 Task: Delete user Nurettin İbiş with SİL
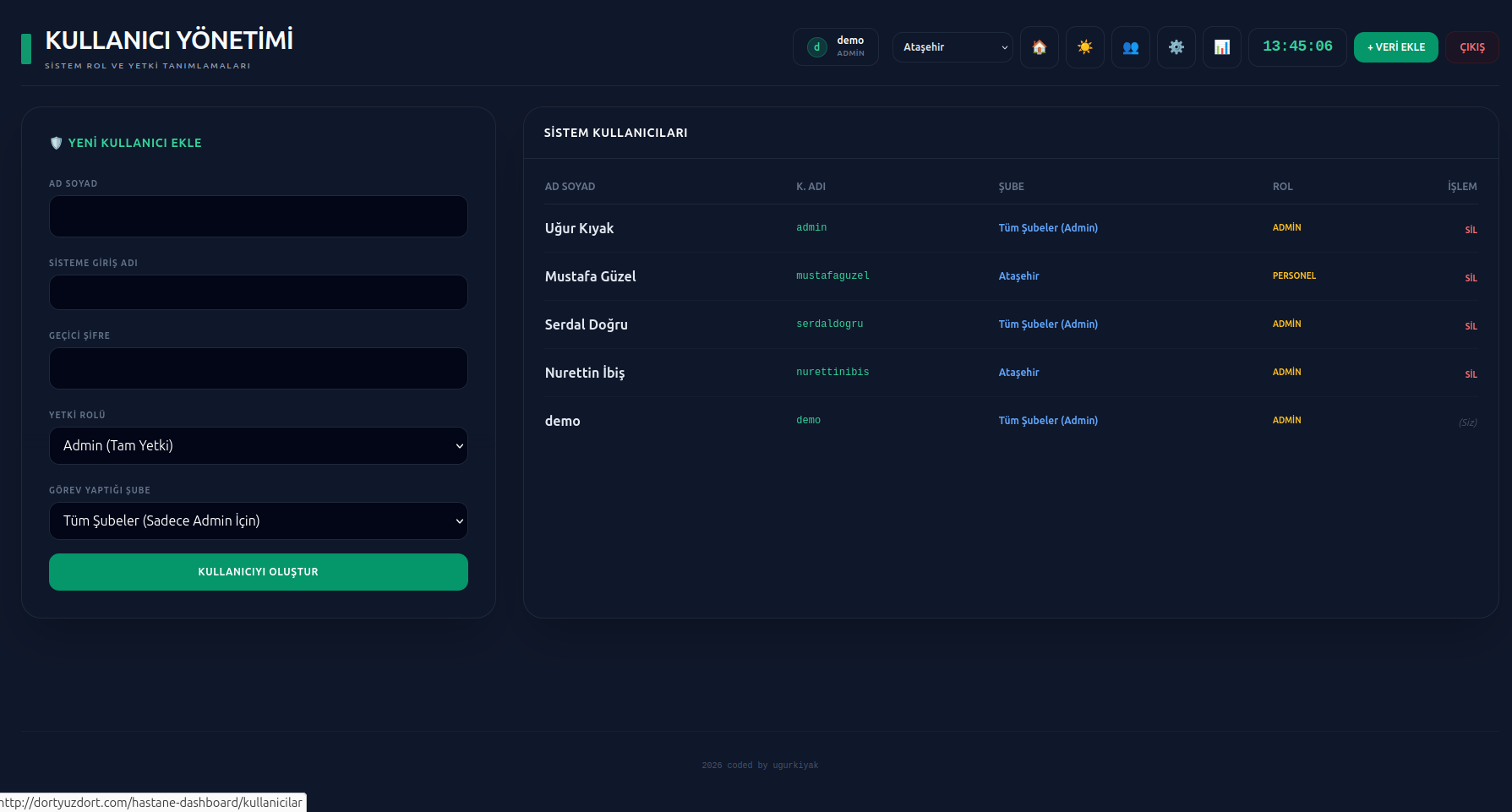click(x=1471, y=374)
